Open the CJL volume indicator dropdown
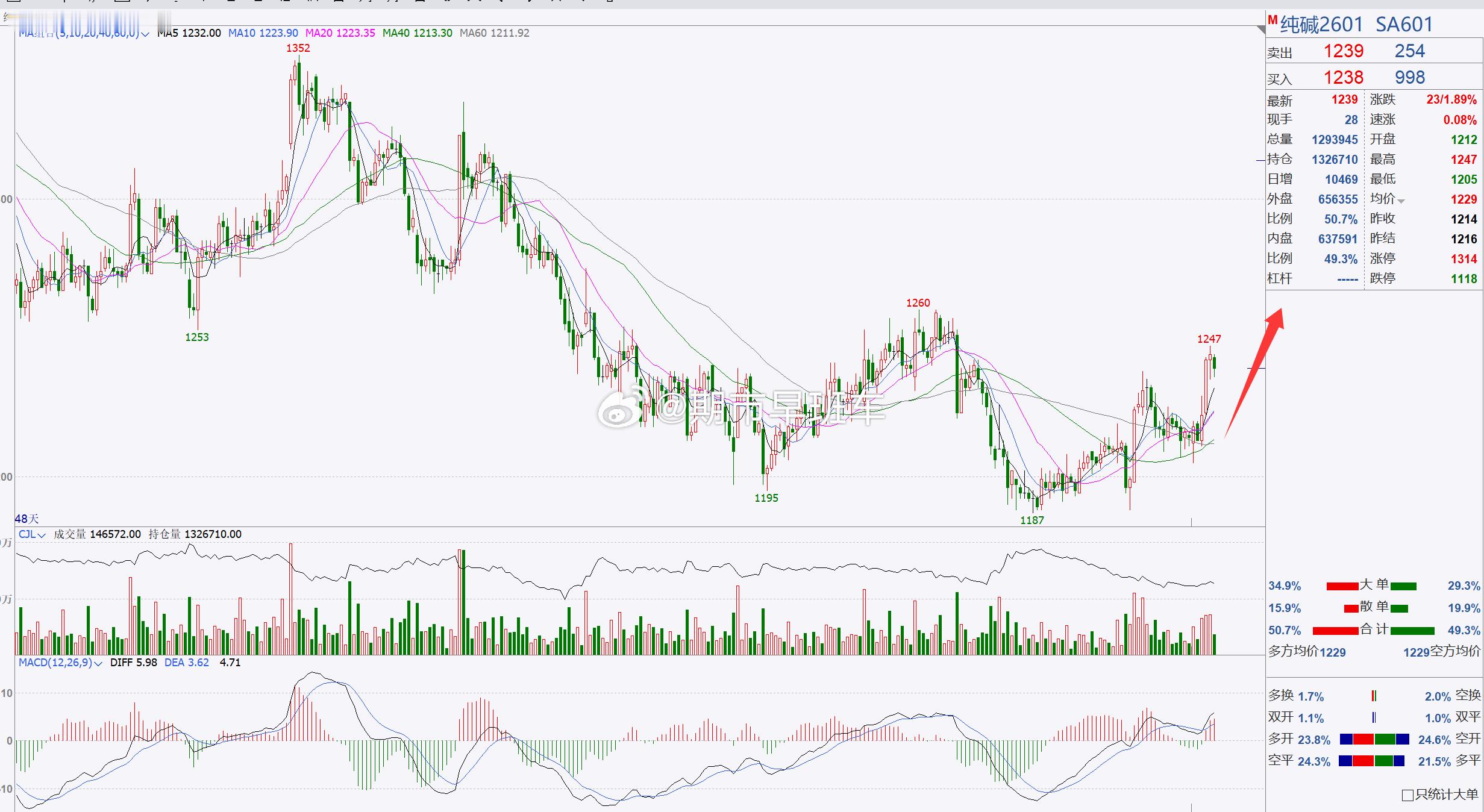Viewport: 1484px width, 812px height. coord(42,535)
